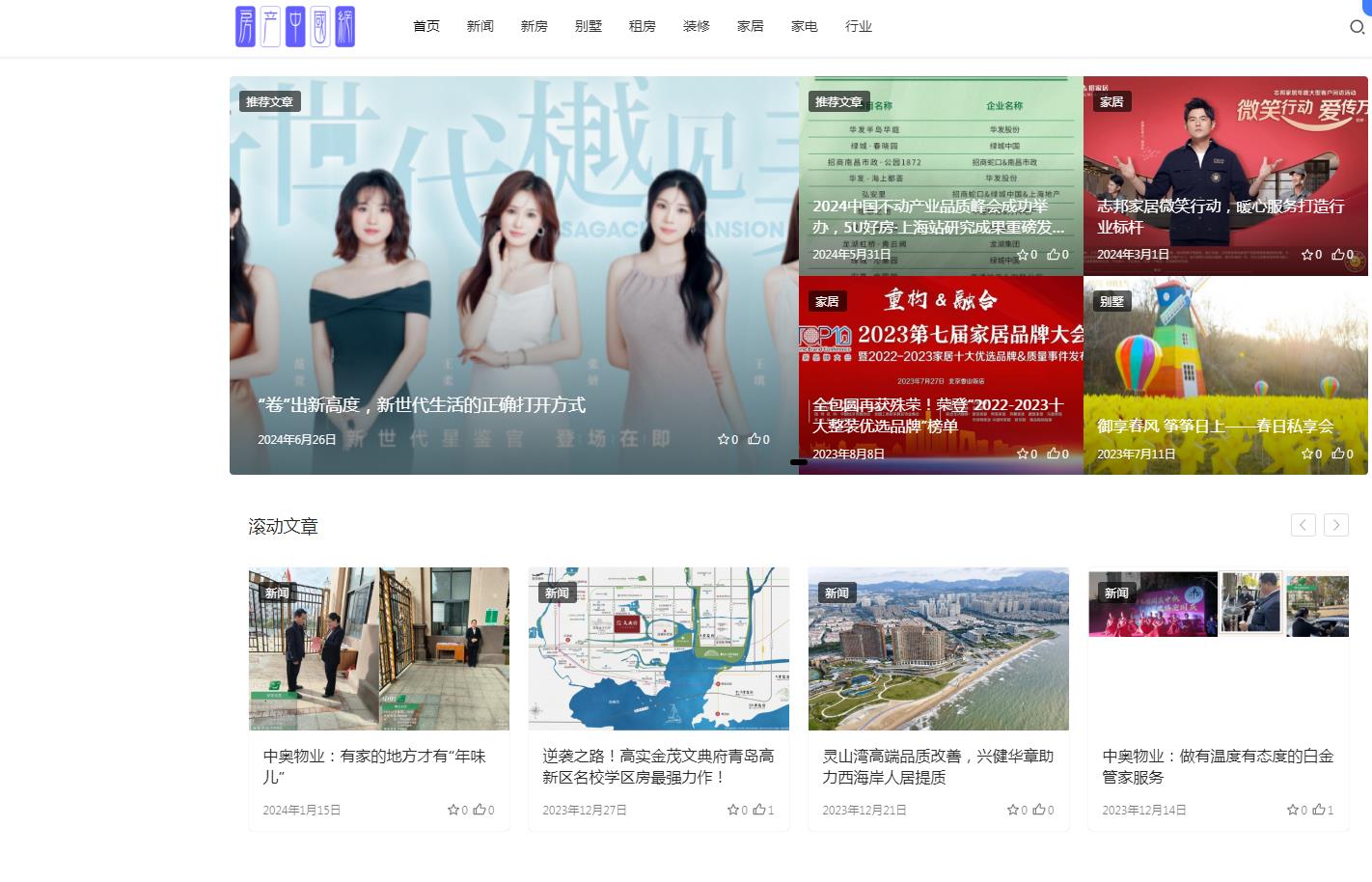This screenshot has width=1372, height=882.
Task: Open article title 逆袭之路！高实金茂文典府
Action: tap(658, 766)
